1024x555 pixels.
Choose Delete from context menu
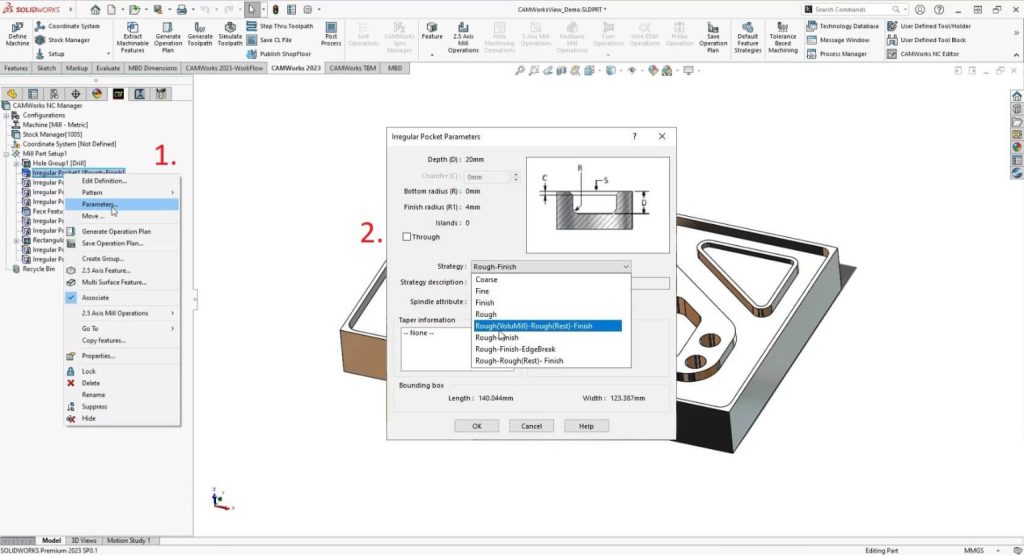[91, 383]
